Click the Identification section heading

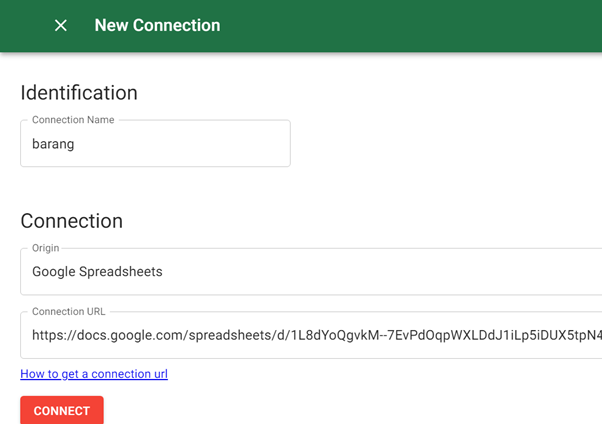tap(79, 93)
